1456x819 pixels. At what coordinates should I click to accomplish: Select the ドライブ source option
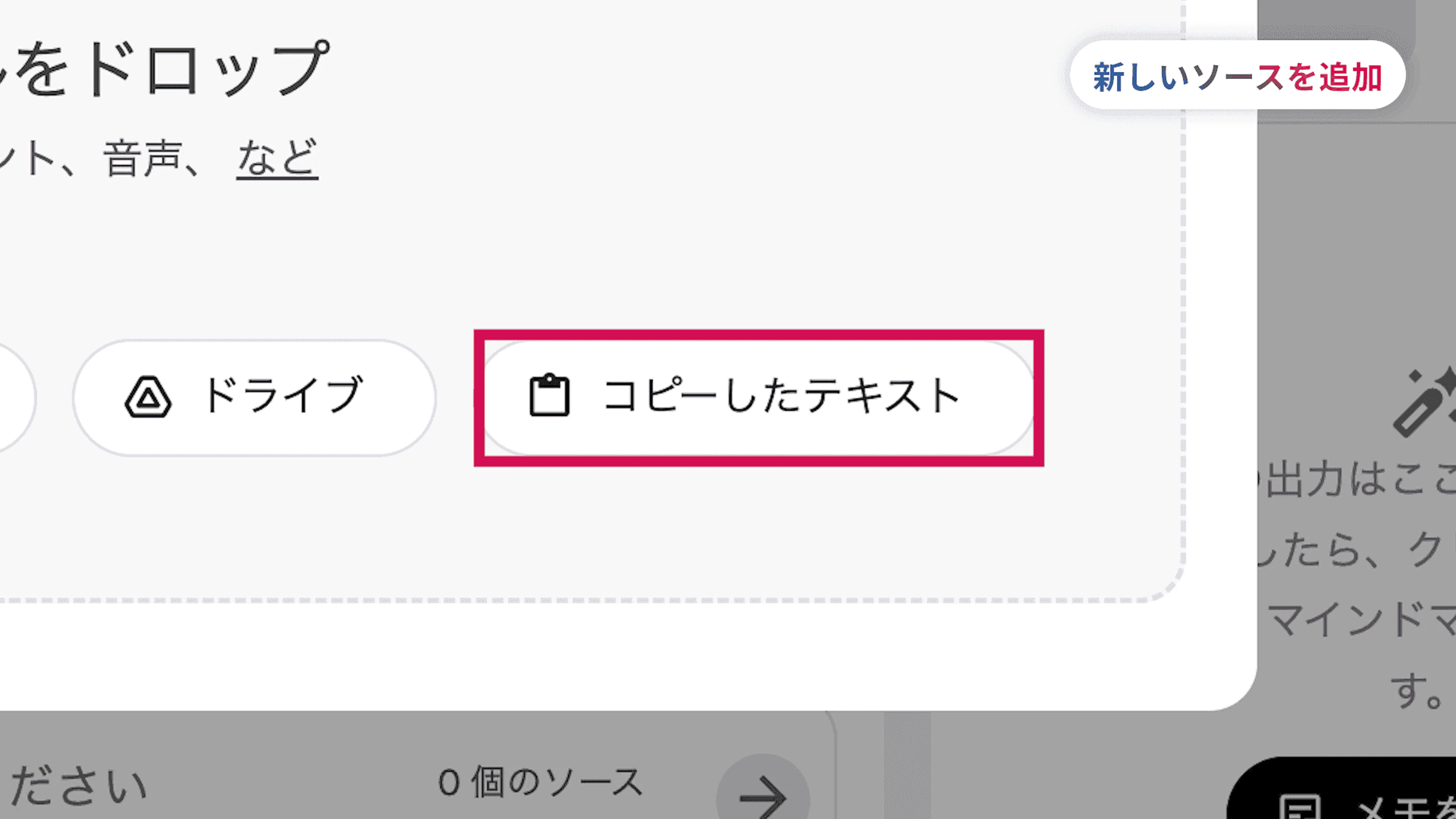[x=254, y=397]
